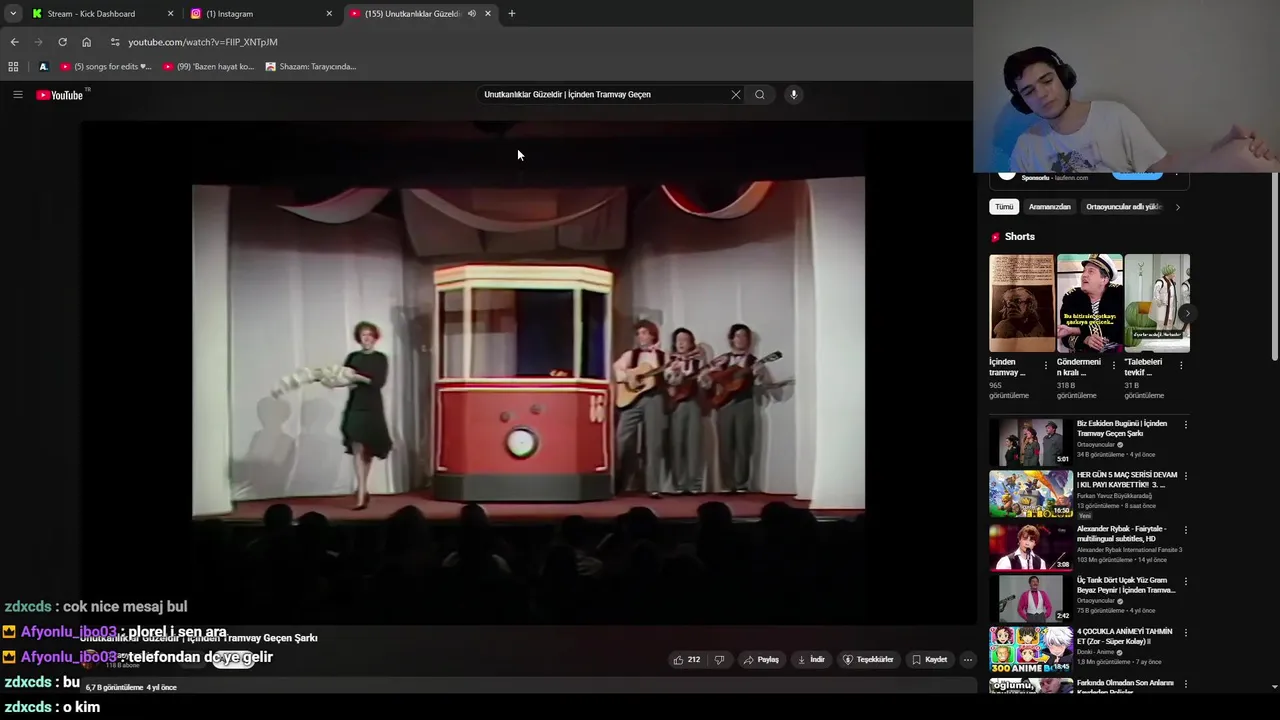Screen dimensions: 1280x720
Task: Open options menu for 'Alexander Rybak - Fairytale' video
Action: [1186, 530]
